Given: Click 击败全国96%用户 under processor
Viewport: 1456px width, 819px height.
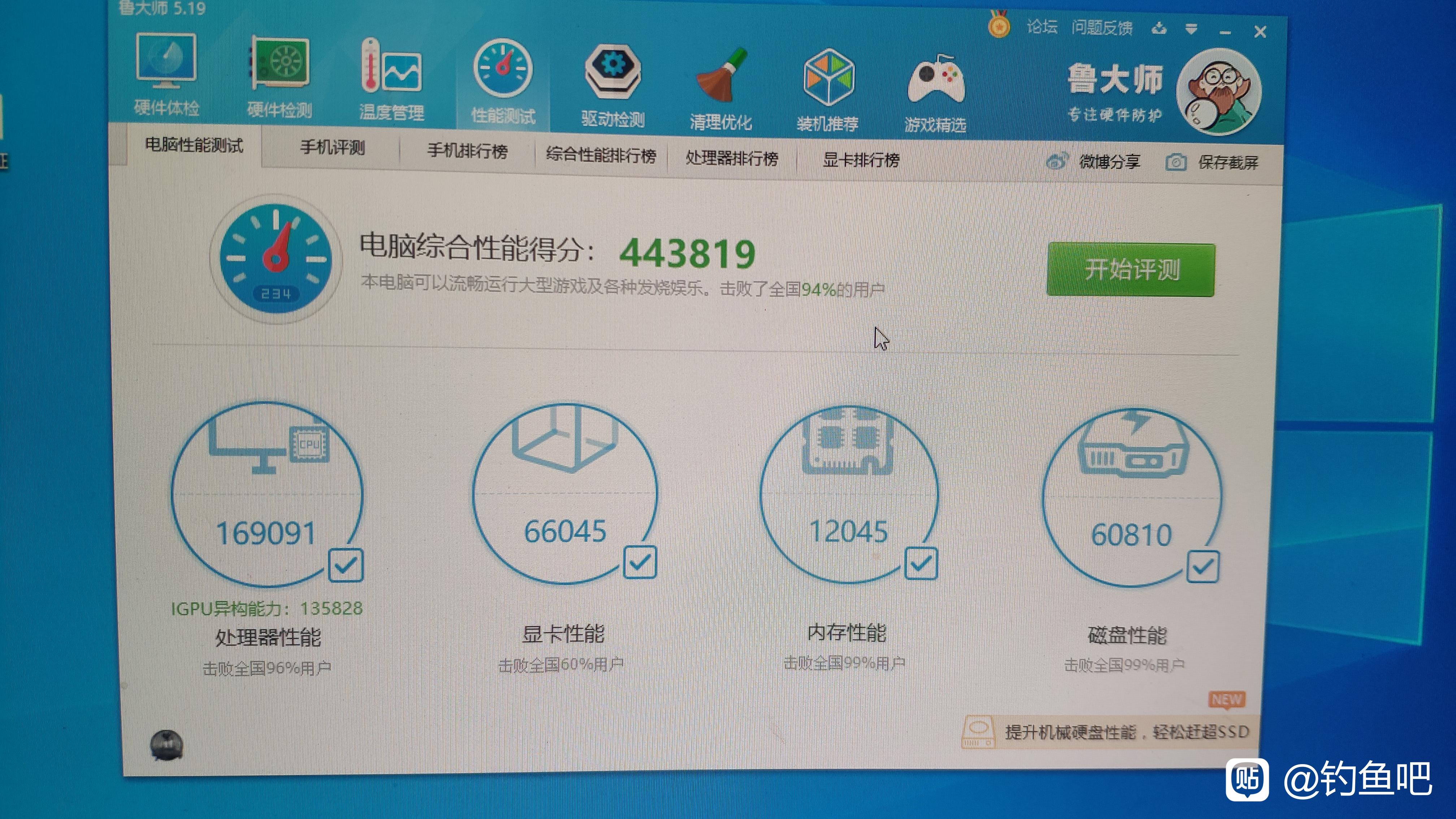Looking at the screenshot, I should (x=267, y=668).
